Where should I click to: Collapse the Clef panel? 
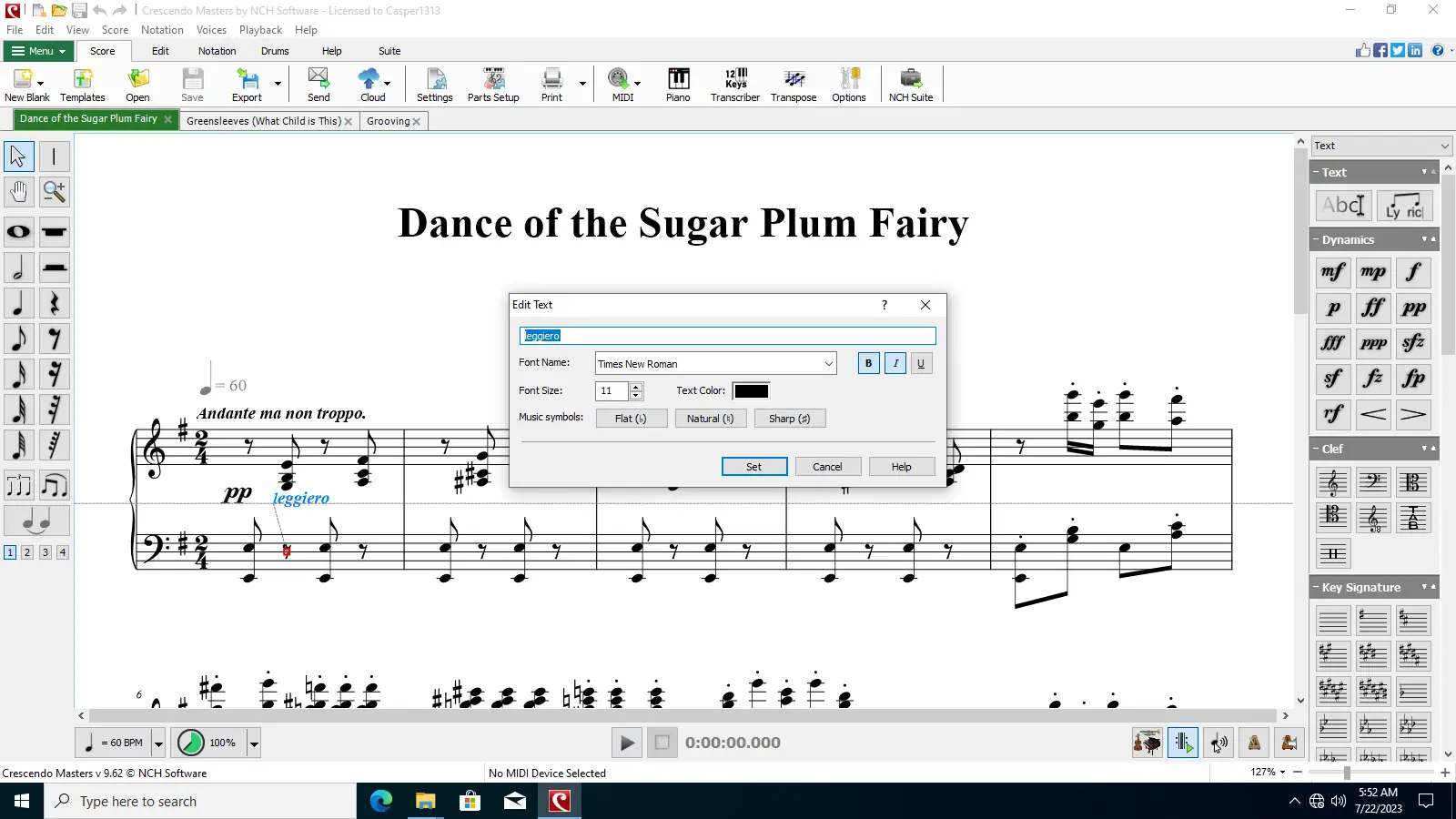coord(1316,450)
